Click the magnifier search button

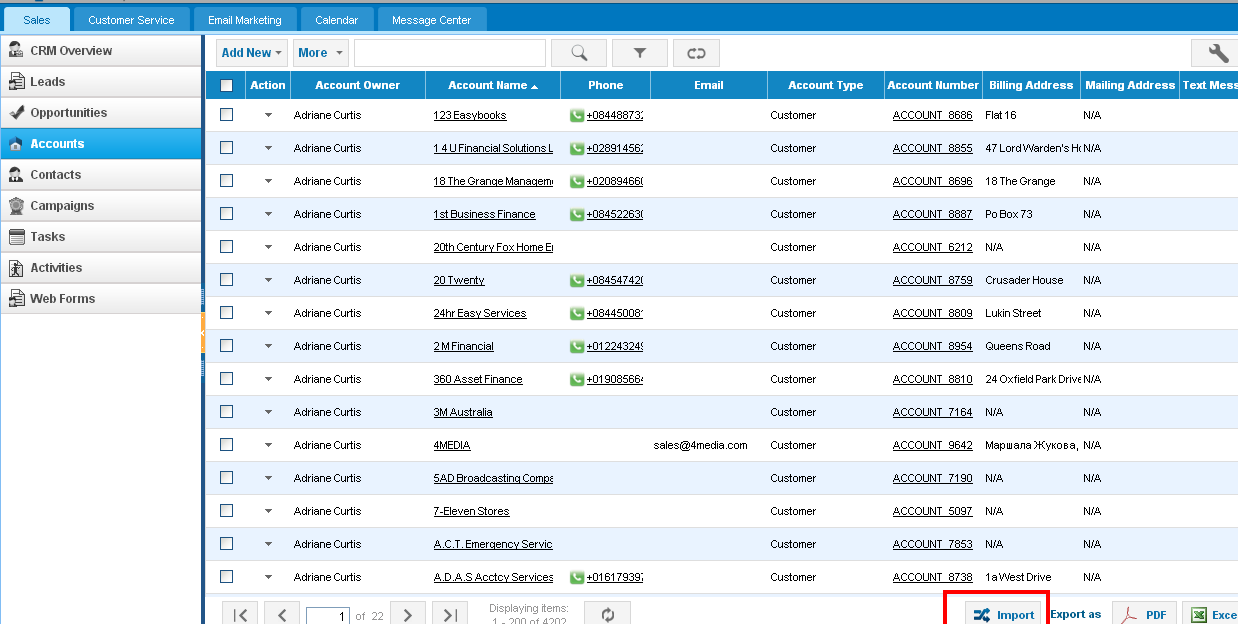point(579,53)
